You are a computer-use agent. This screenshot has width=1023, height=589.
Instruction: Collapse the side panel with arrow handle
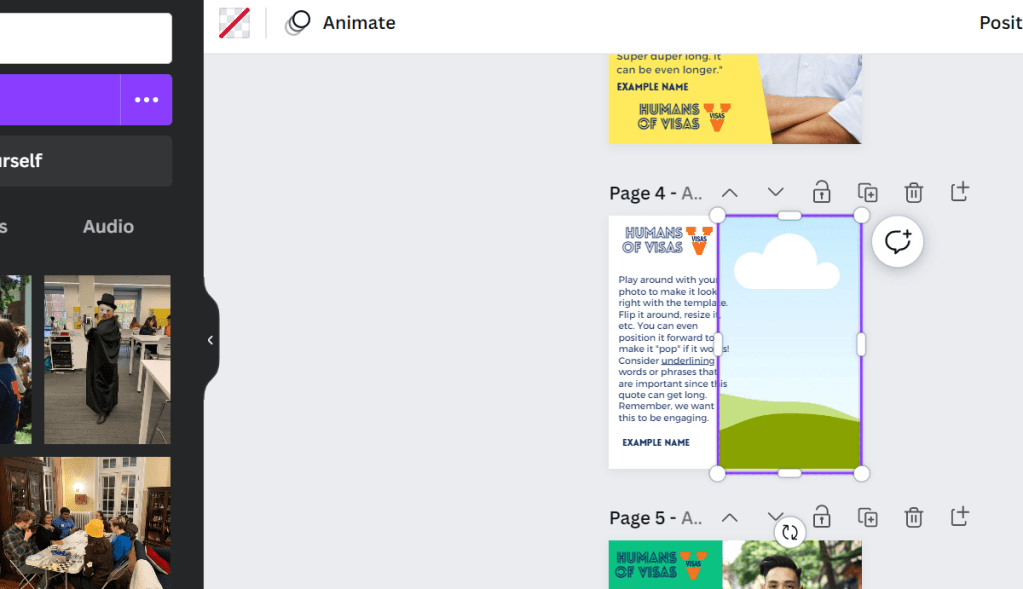coord(210,340)
